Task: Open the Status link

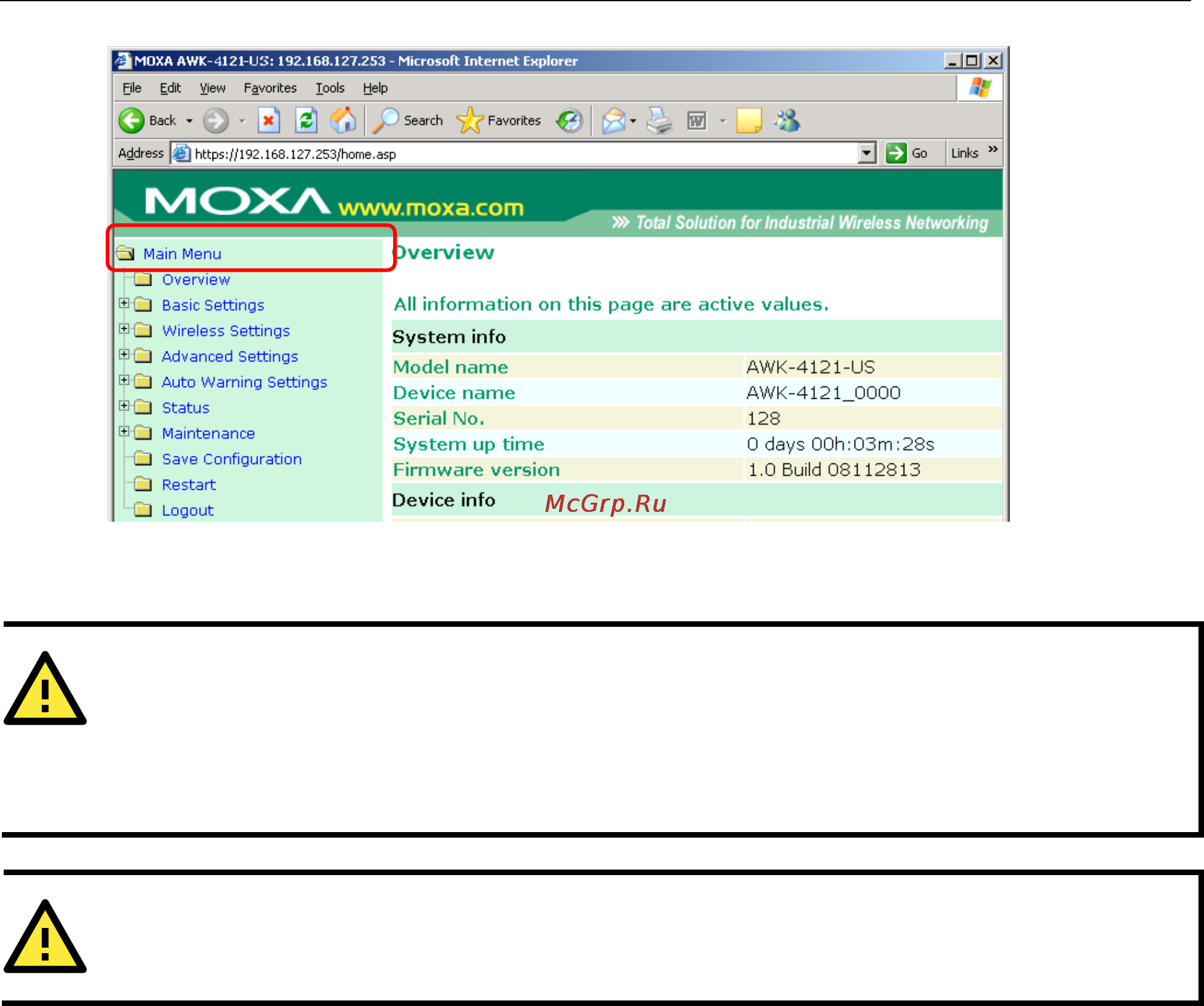Action: [186, 408]
